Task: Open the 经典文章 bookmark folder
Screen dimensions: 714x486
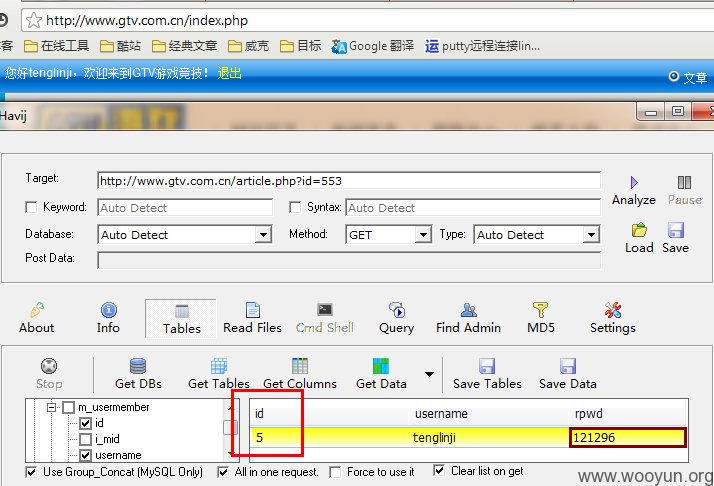Action: 184,46
